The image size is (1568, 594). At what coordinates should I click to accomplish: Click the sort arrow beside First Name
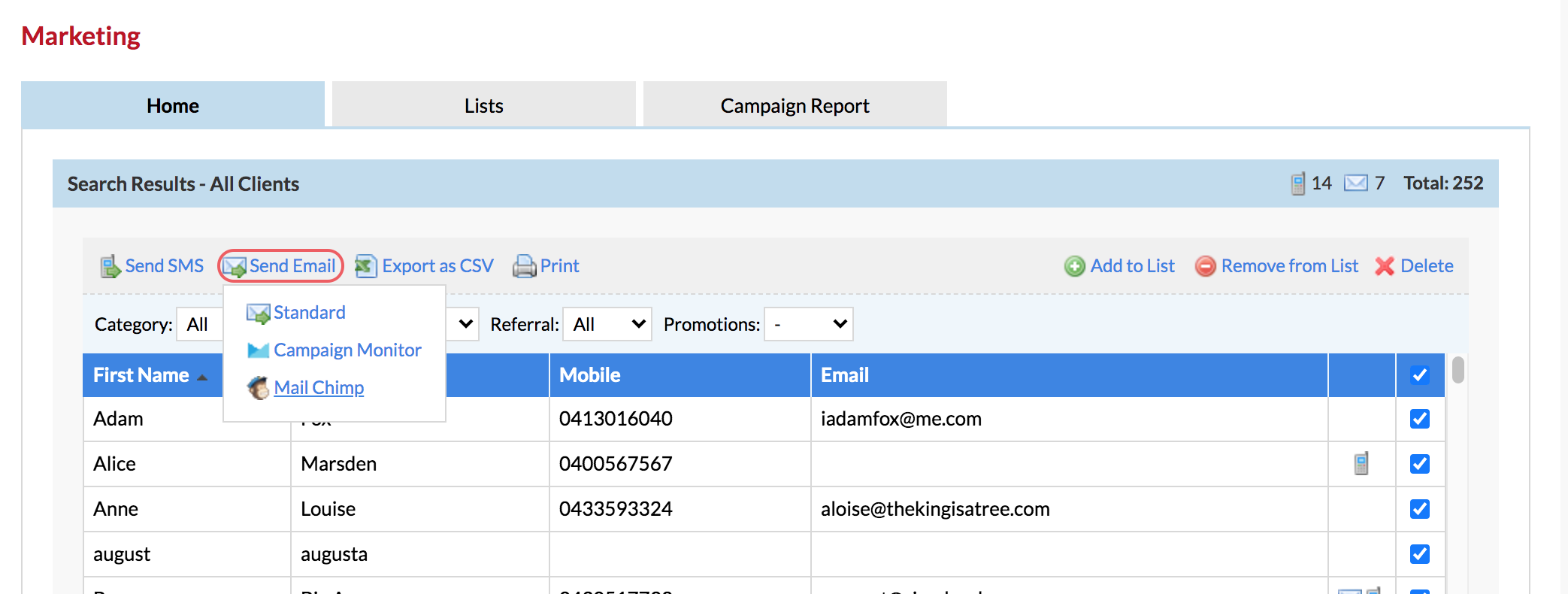[201, 377]
